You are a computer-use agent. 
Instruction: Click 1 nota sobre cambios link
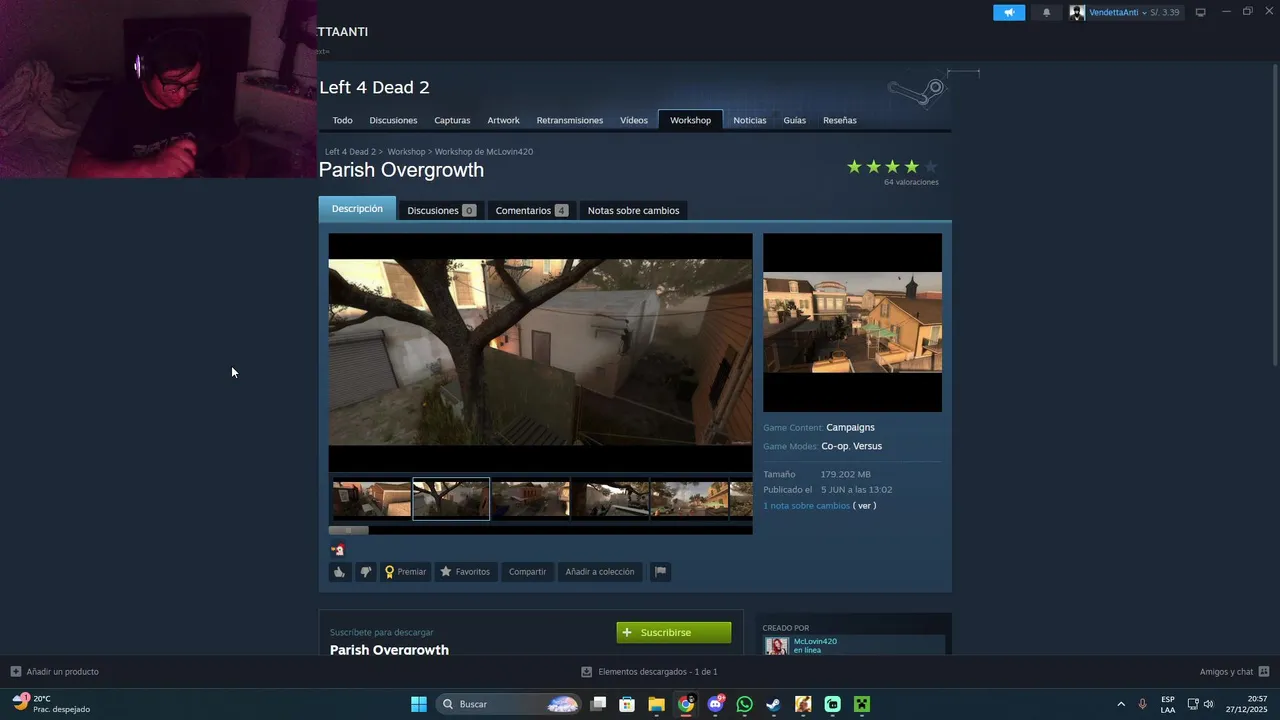(806, 506)
